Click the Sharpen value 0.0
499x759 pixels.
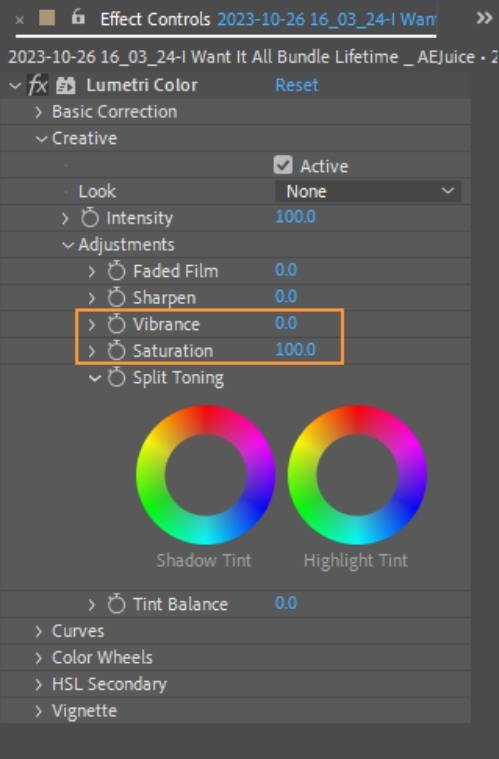(286, 296)
